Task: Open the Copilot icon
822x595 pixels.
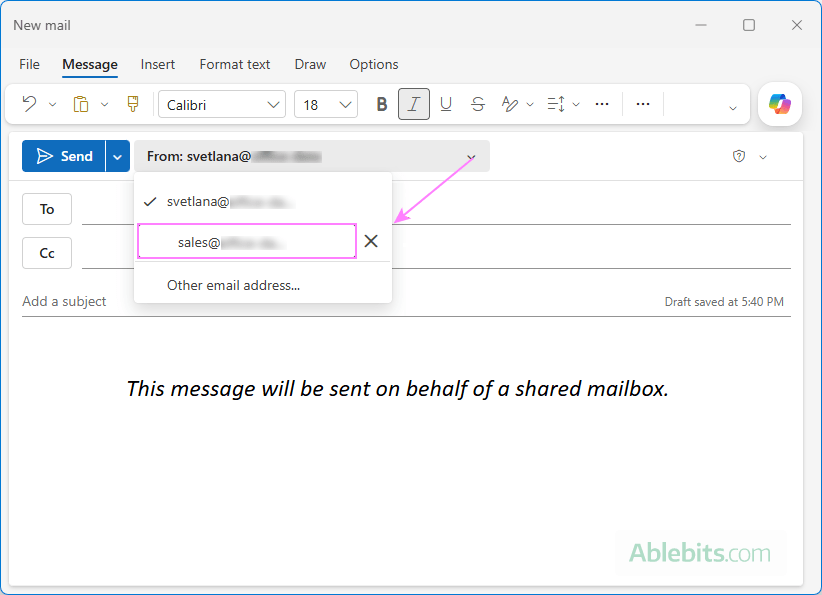Action: coord(780,104)
